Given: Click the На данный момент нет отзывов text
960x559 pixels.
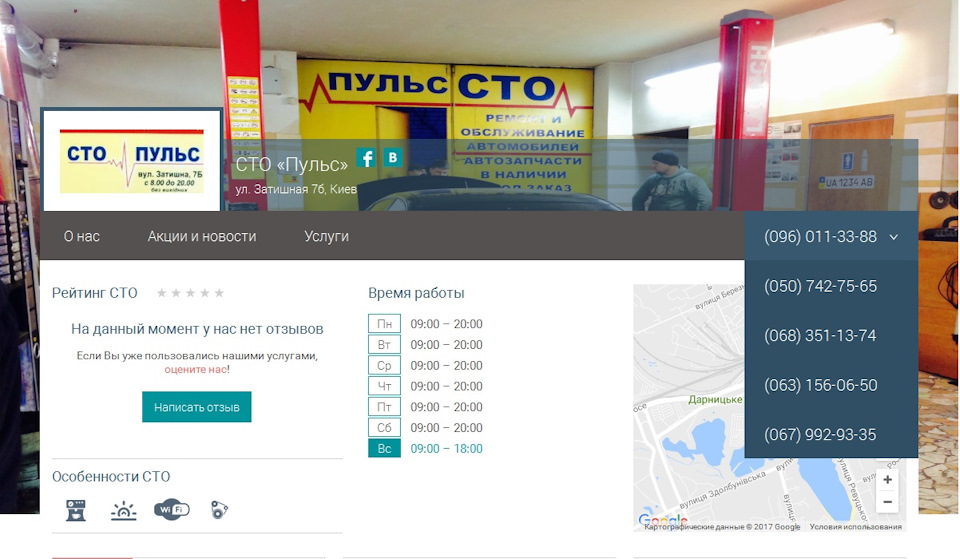Looking at the screenshot, I should (197, 329).
